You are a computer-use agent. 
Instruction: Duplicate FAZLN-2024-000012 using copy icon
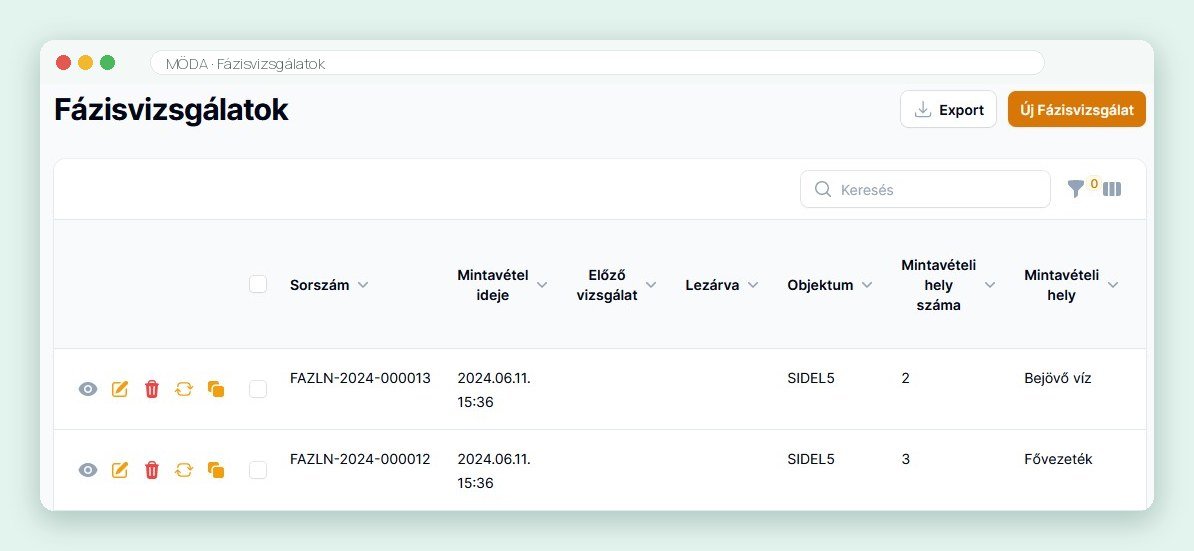click(216, 470)
